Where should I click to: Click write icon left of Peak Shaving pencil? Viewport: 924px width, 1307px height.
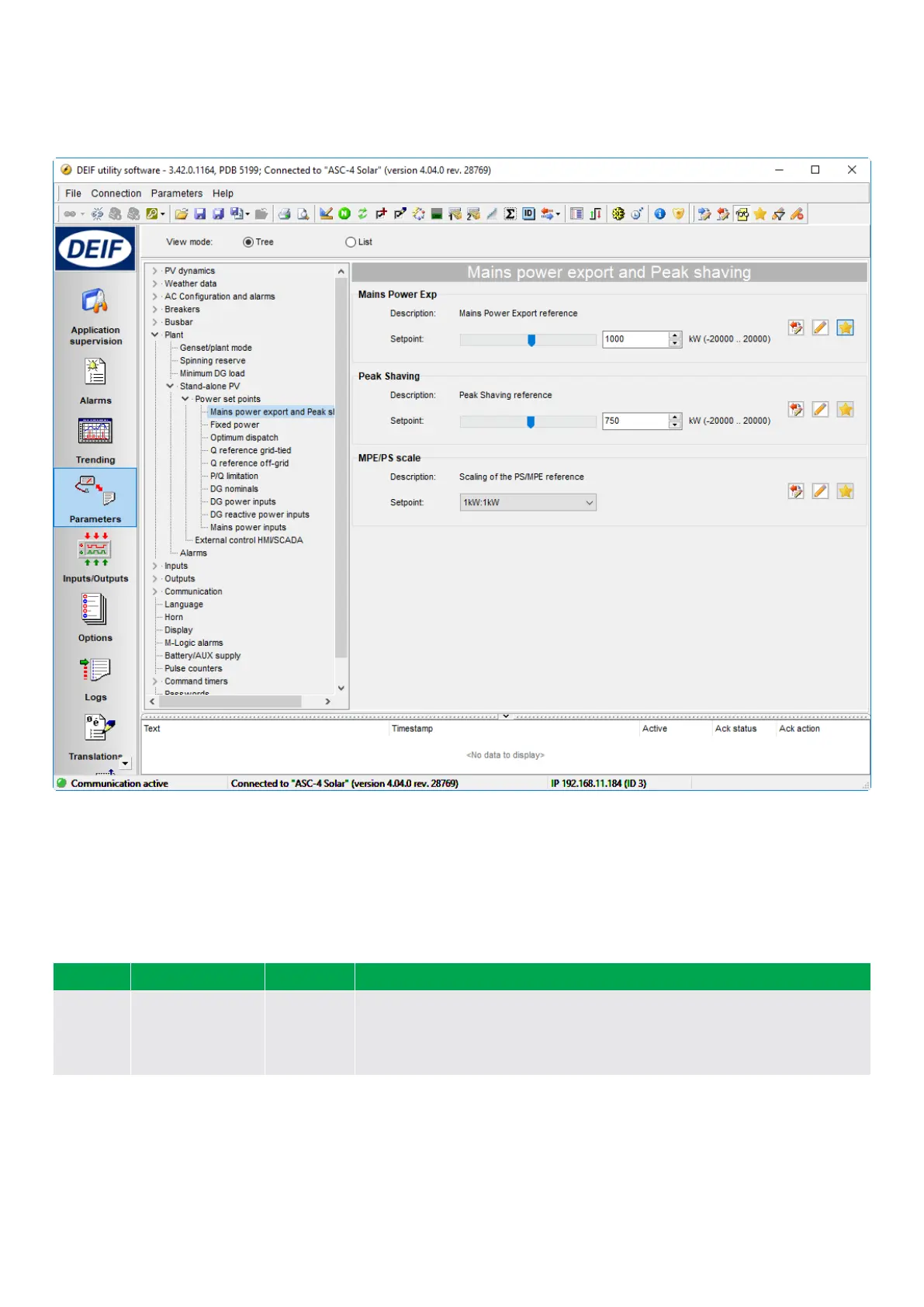[x=796, y=409]
